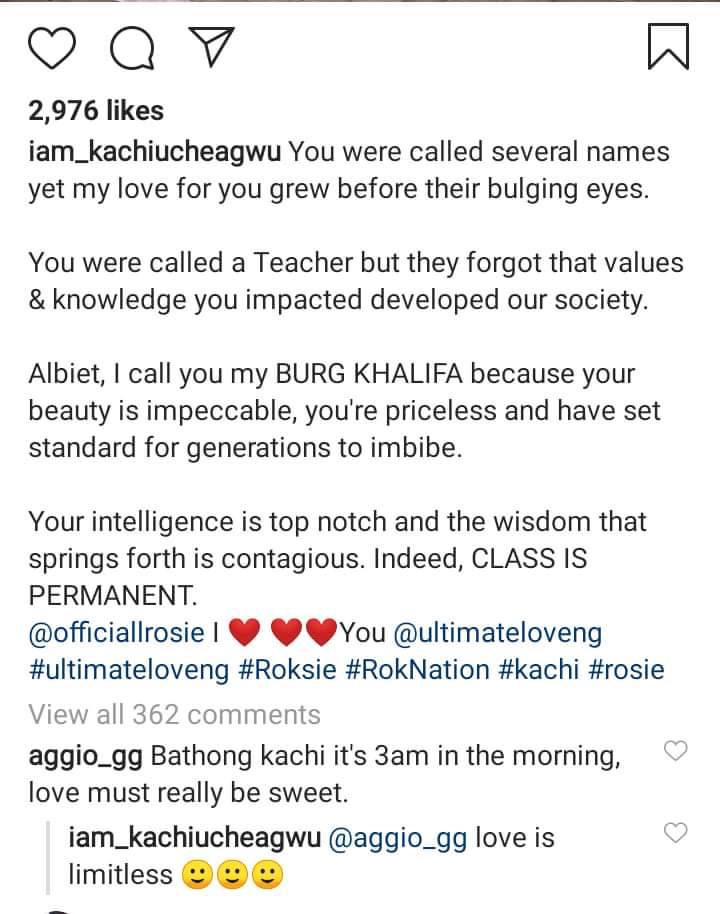Screen dimensions: 720x914
Task: Open @officiallrosie mention
Action: pyautogui.click(x=114, y=632)
